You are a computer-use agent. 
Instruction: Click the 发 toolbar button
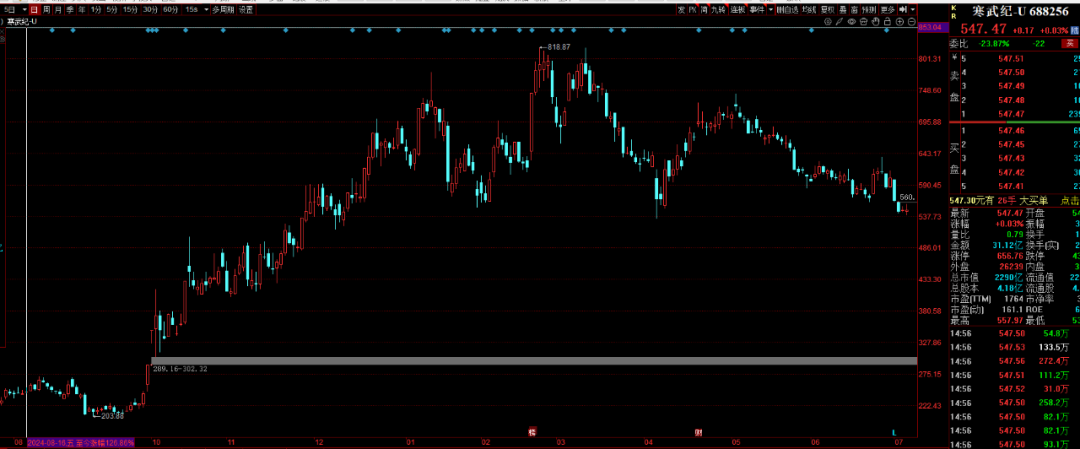coord(681,10)
